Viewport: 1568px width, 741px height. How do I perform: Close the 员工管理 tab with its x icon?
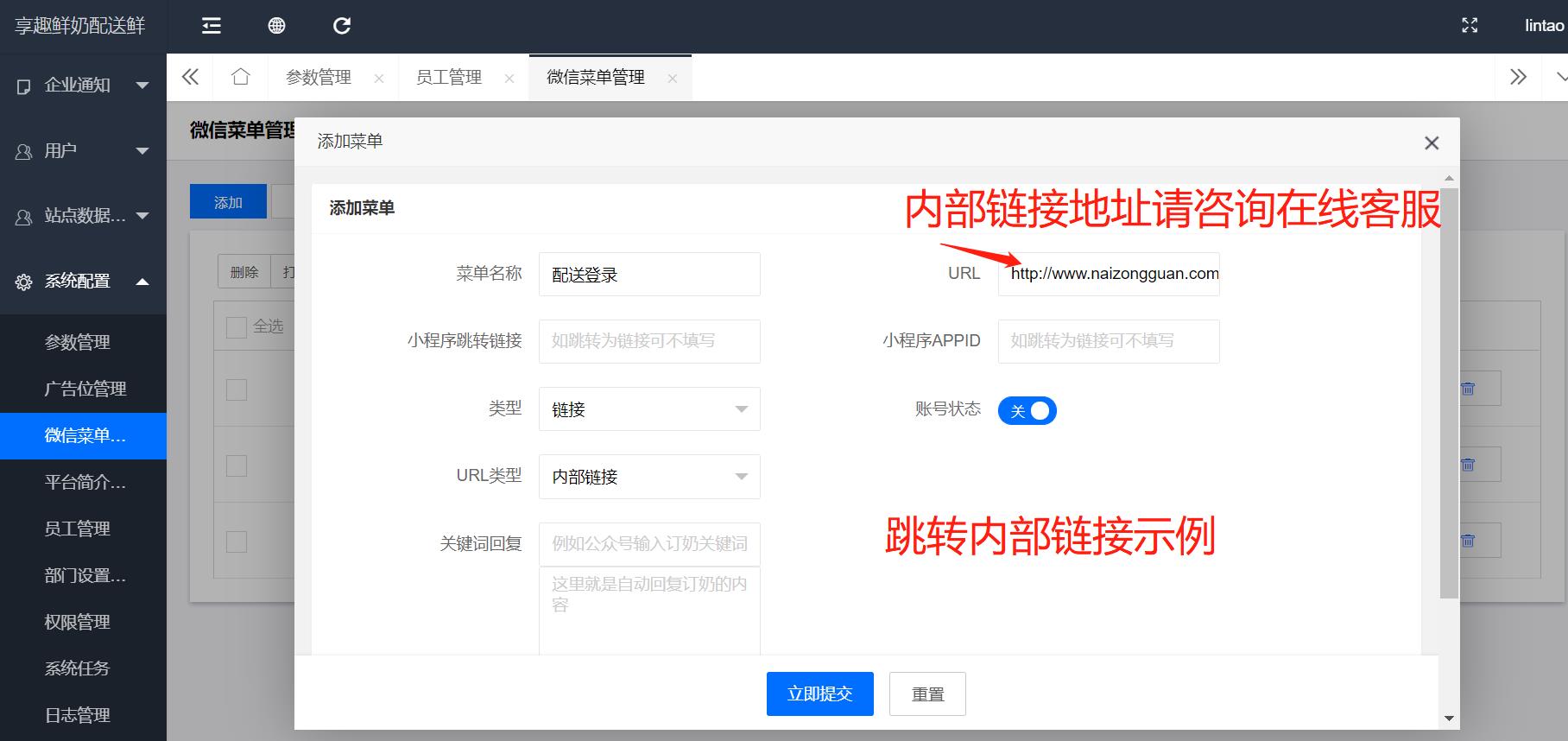point(509,79)
